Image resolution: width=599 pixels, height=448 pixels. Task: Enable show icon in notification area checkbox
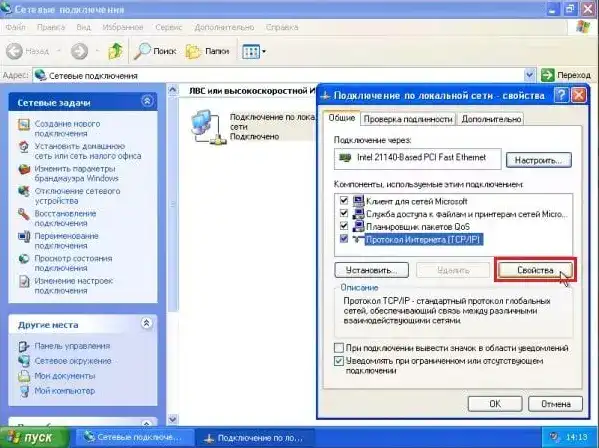(x=339, y=348)
